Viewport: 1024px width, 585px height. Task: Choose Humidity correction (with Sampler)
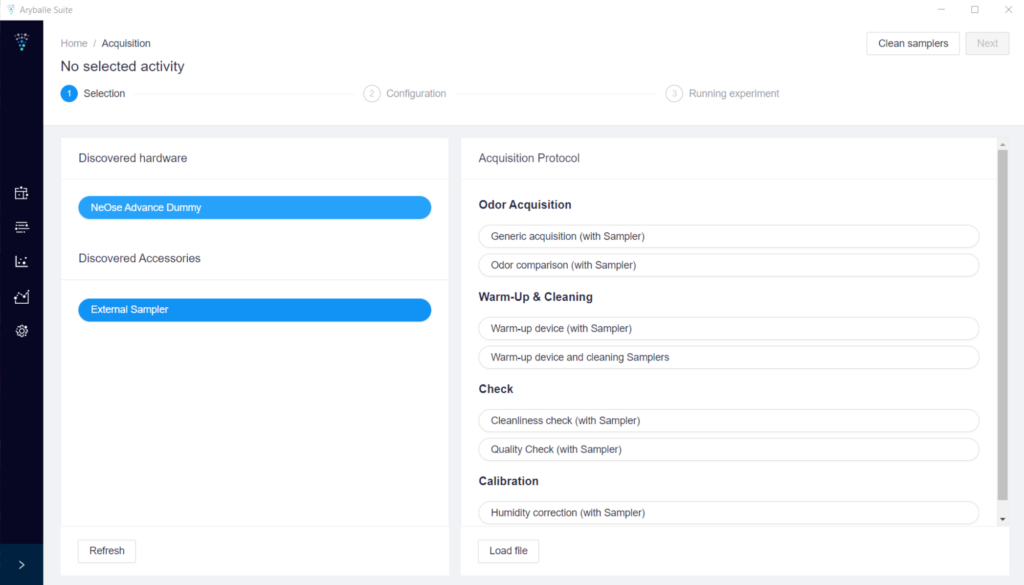(729, 513)
